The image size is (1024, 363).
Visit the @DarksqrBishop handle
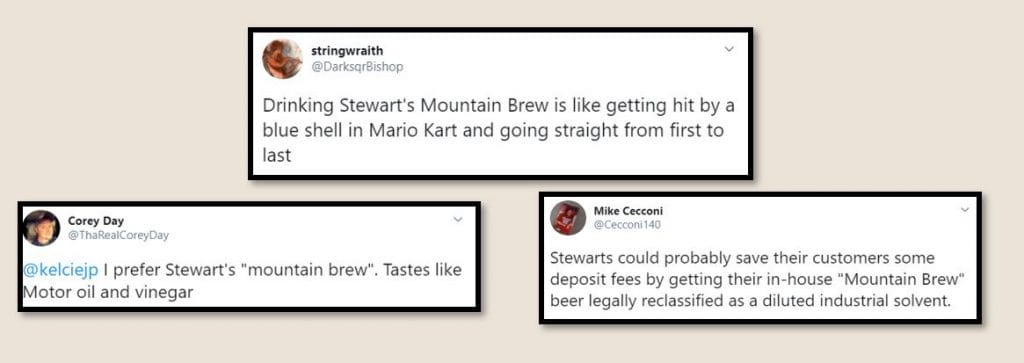[x=357, y=67]
